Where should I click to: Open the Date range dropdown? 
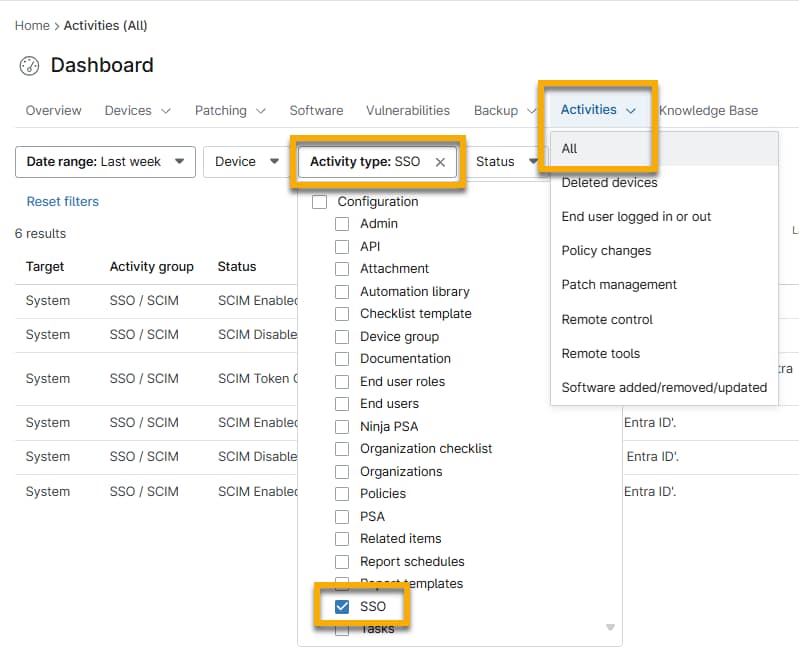point(106,162)
